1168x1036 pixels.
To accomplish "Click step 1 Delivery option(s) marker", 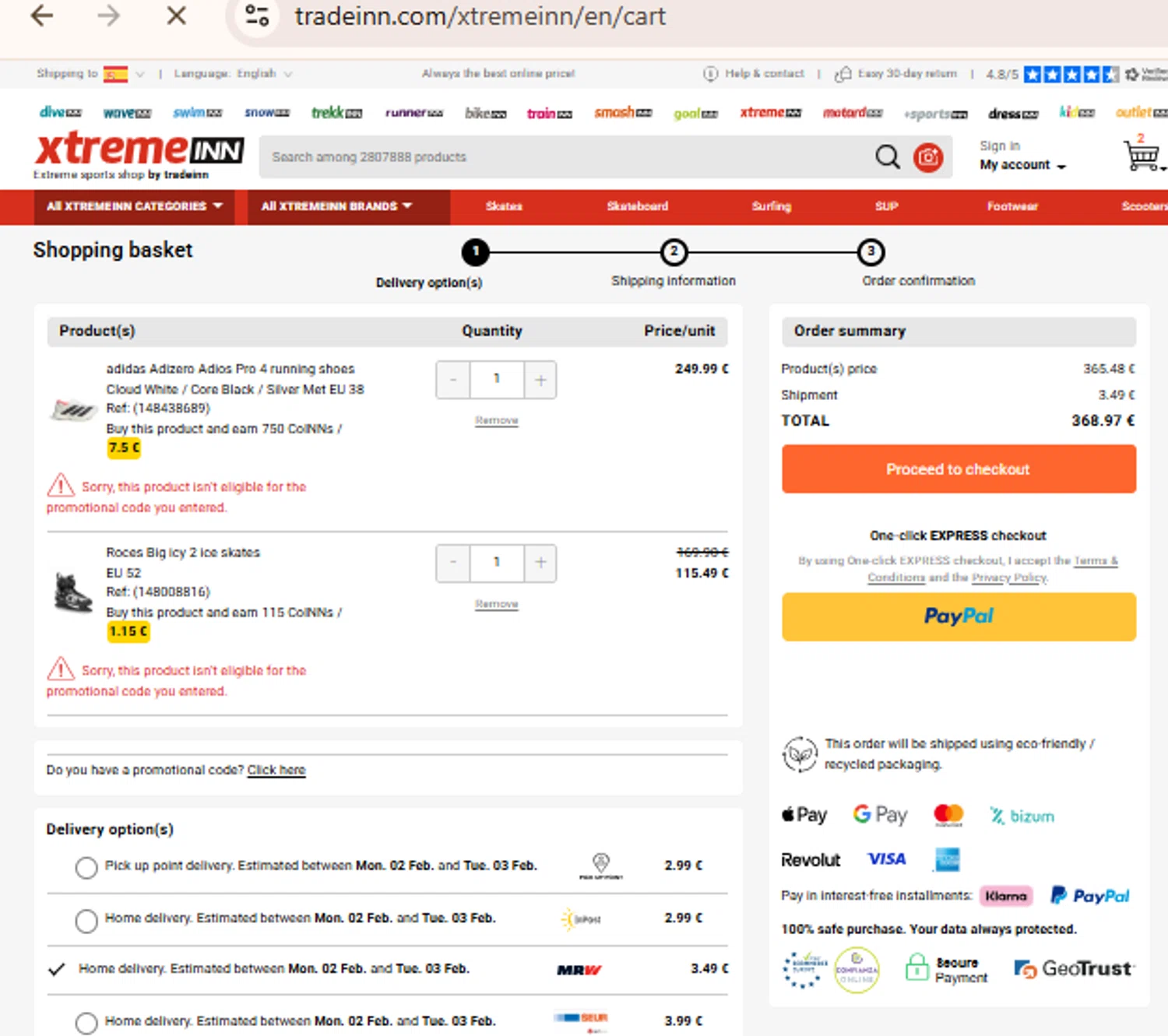I will click(476, 252).
